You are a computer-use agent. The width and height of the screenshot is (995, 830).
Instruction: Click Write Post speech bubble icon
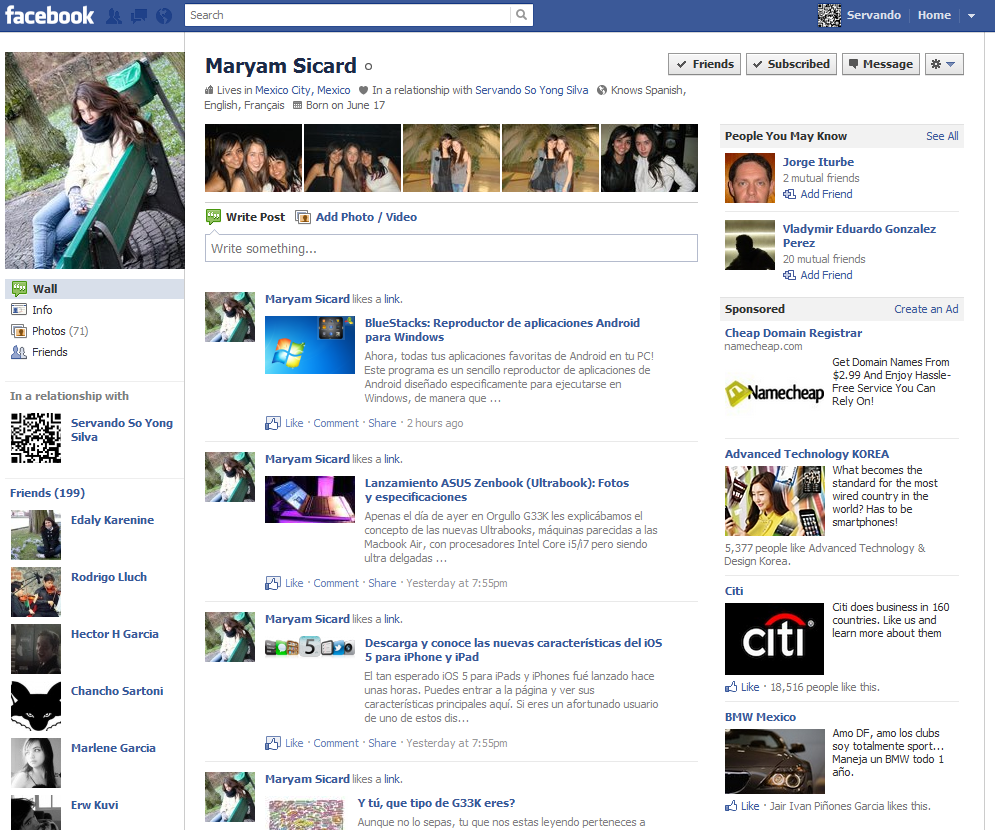[x=213, y=217]
